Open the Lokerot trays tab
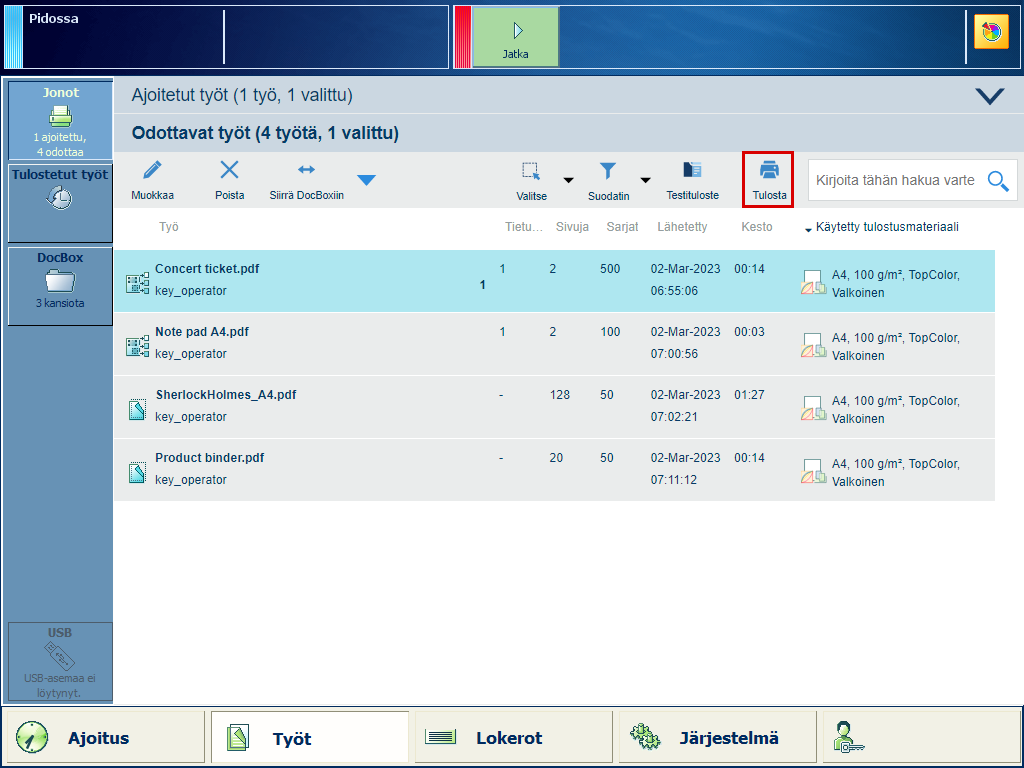Viewport: 1024px width, 768px height. (513, 738)
